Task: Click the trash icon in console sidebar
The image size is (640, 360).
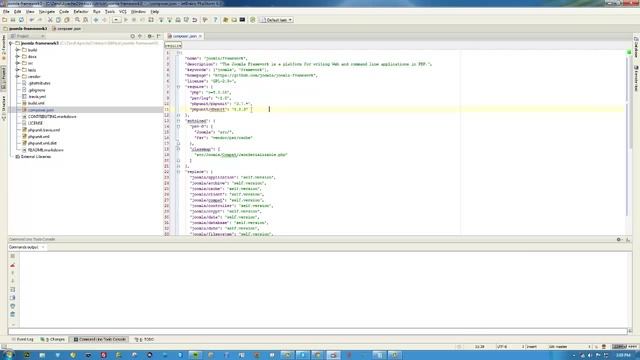Action: (x=13, y=314)
